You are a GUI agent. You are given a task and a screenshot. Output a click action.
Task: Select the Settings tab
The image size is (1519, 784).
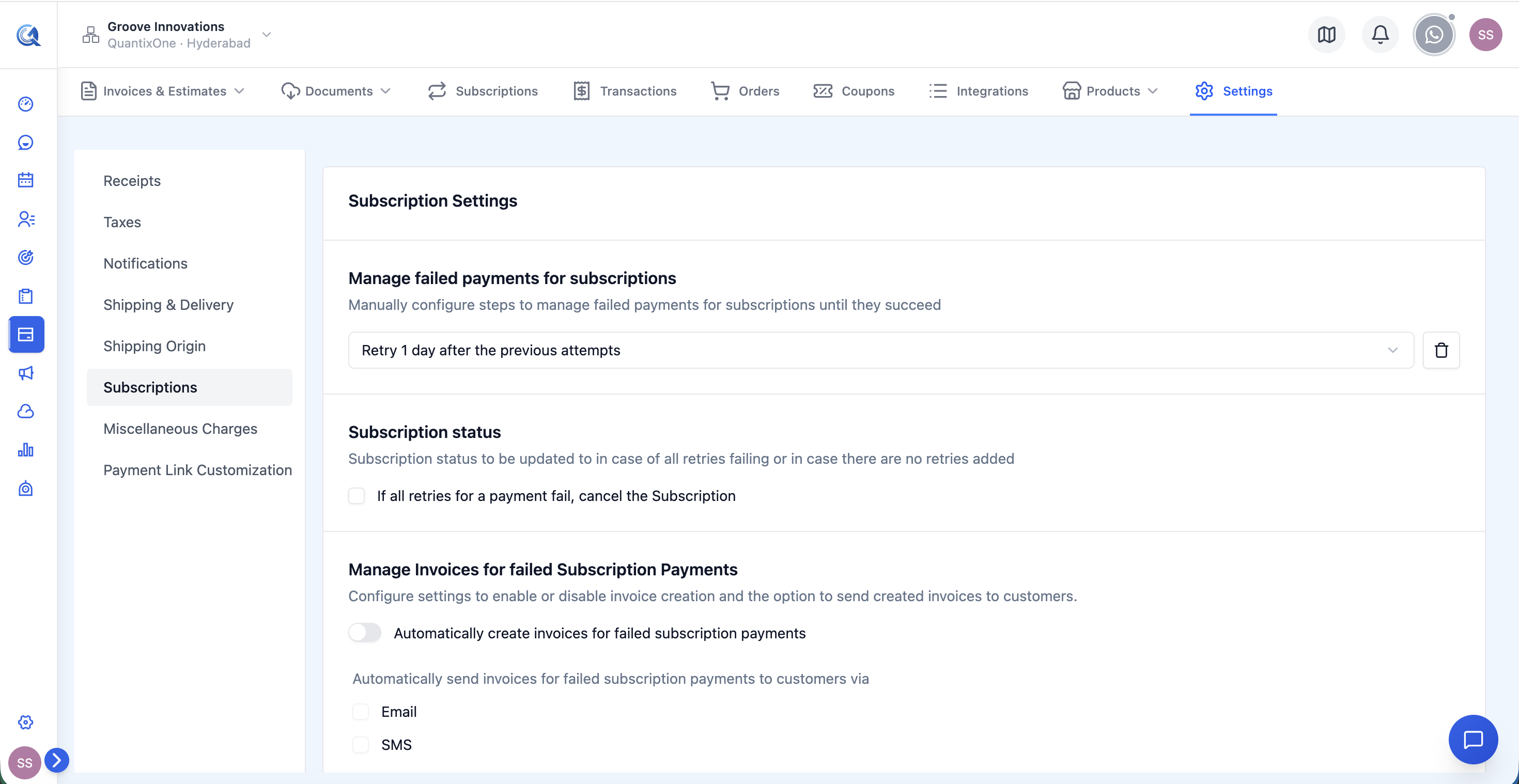pyautogui.click(x=1234, y=91)
